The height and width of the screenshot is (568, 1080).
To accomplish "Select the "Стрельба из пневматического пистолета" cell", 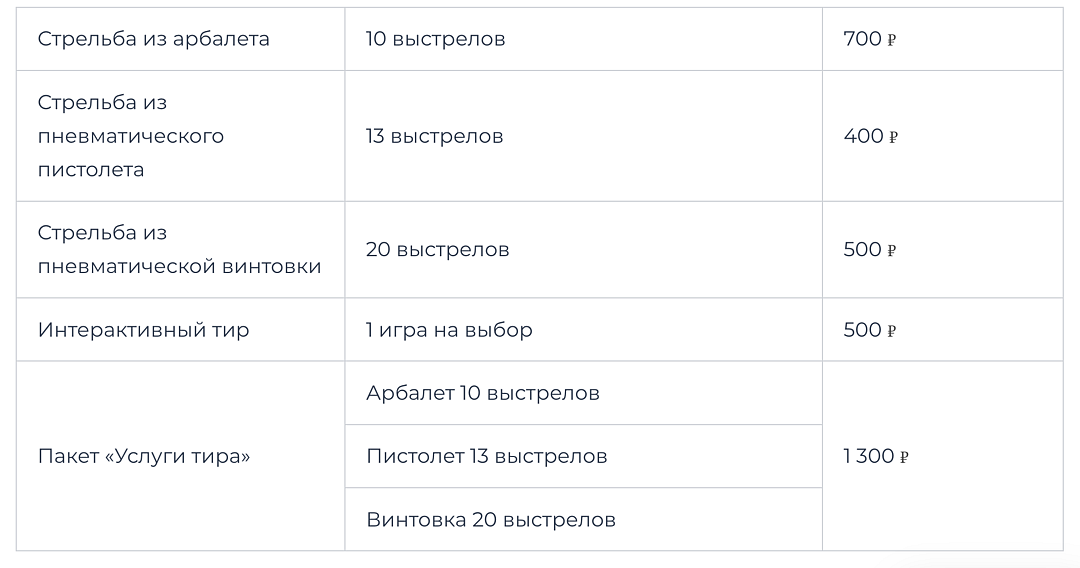I will 131,136.
